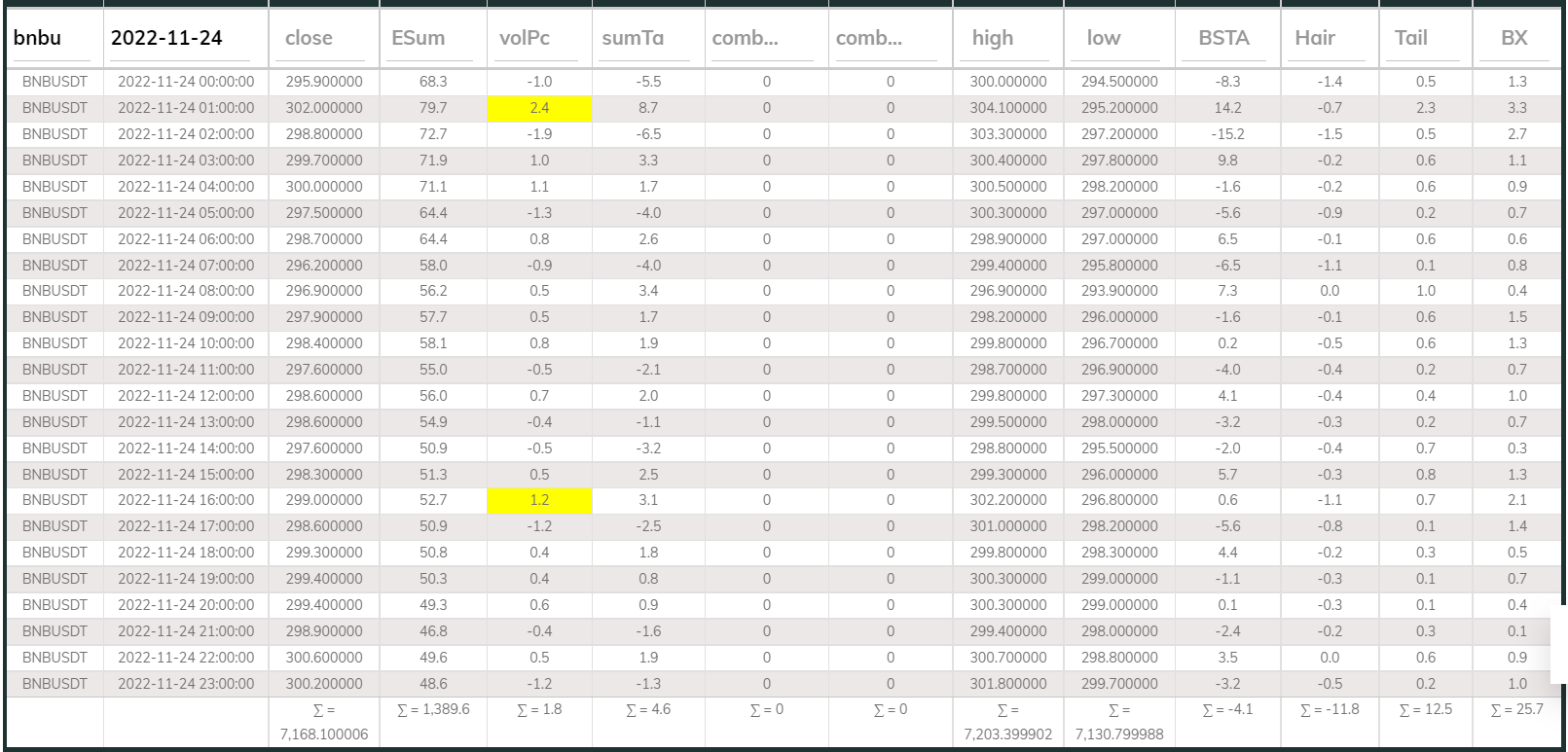Click low value 294.500000
The width and height of the screenshot is (1568, 752).
click(x=1119, y=82)
